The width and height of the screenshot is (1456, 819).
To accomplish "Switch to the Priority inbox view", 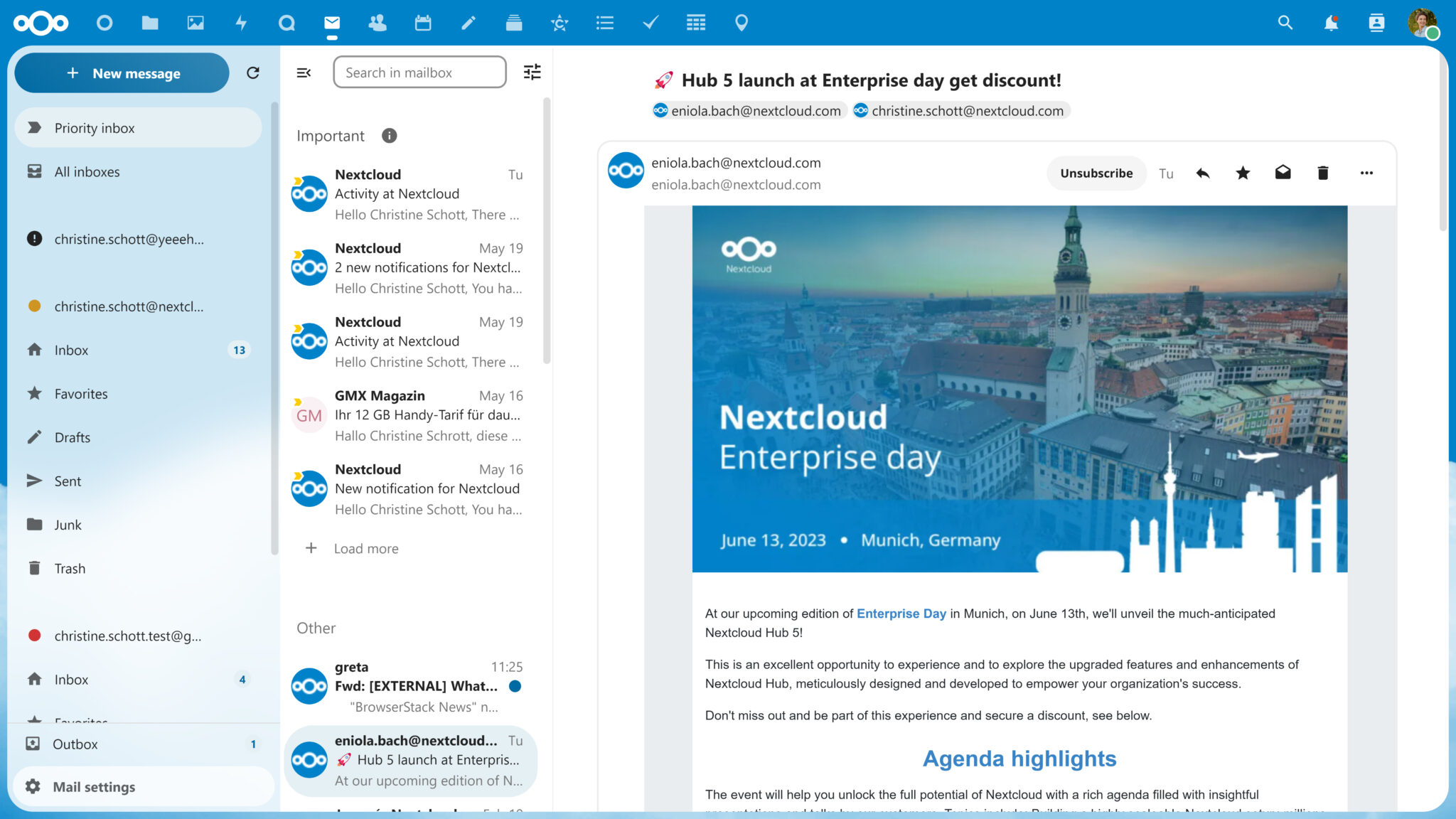I will (x=95, y=127).
